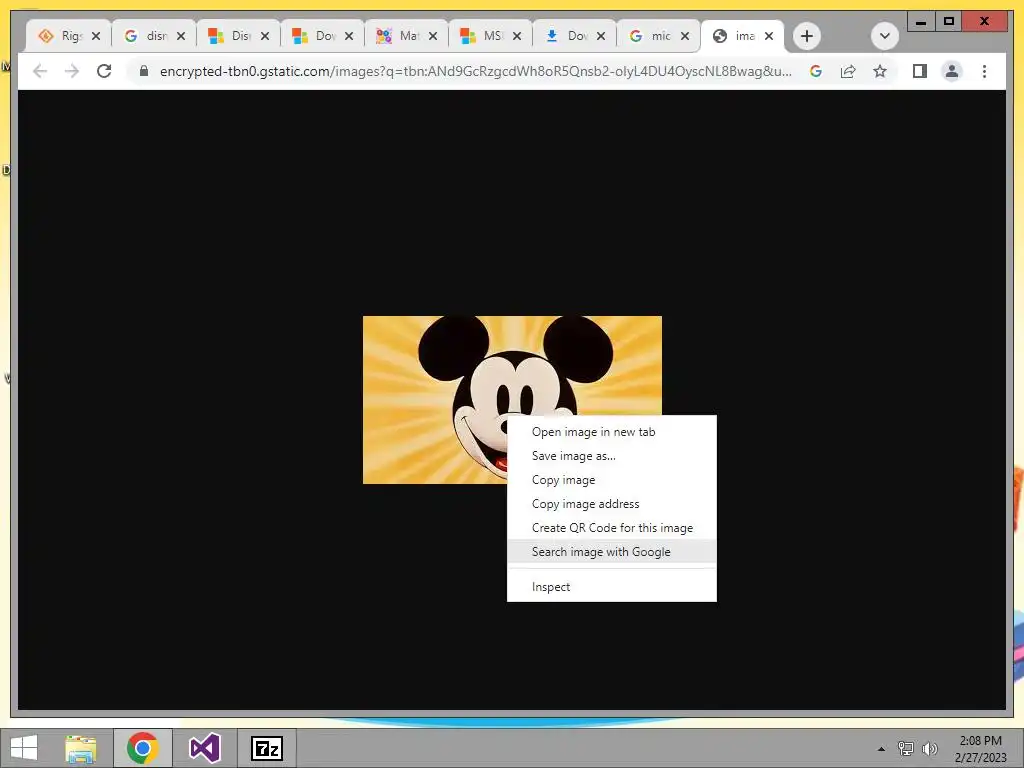Bookmark this tab with star icon
The height and width of the screenshot is (768, 1024).
(880, 71)
